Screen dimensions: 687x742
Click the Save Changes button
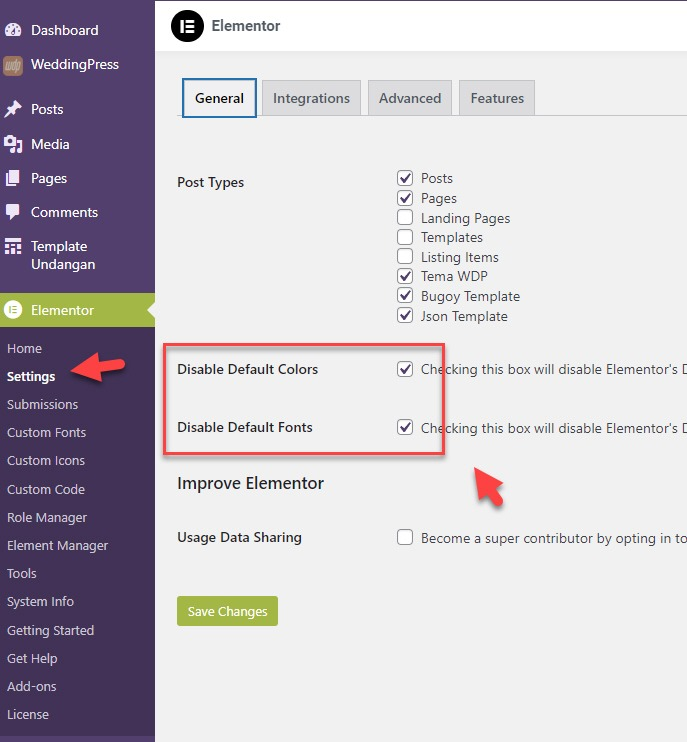click(x=228, y=611)
